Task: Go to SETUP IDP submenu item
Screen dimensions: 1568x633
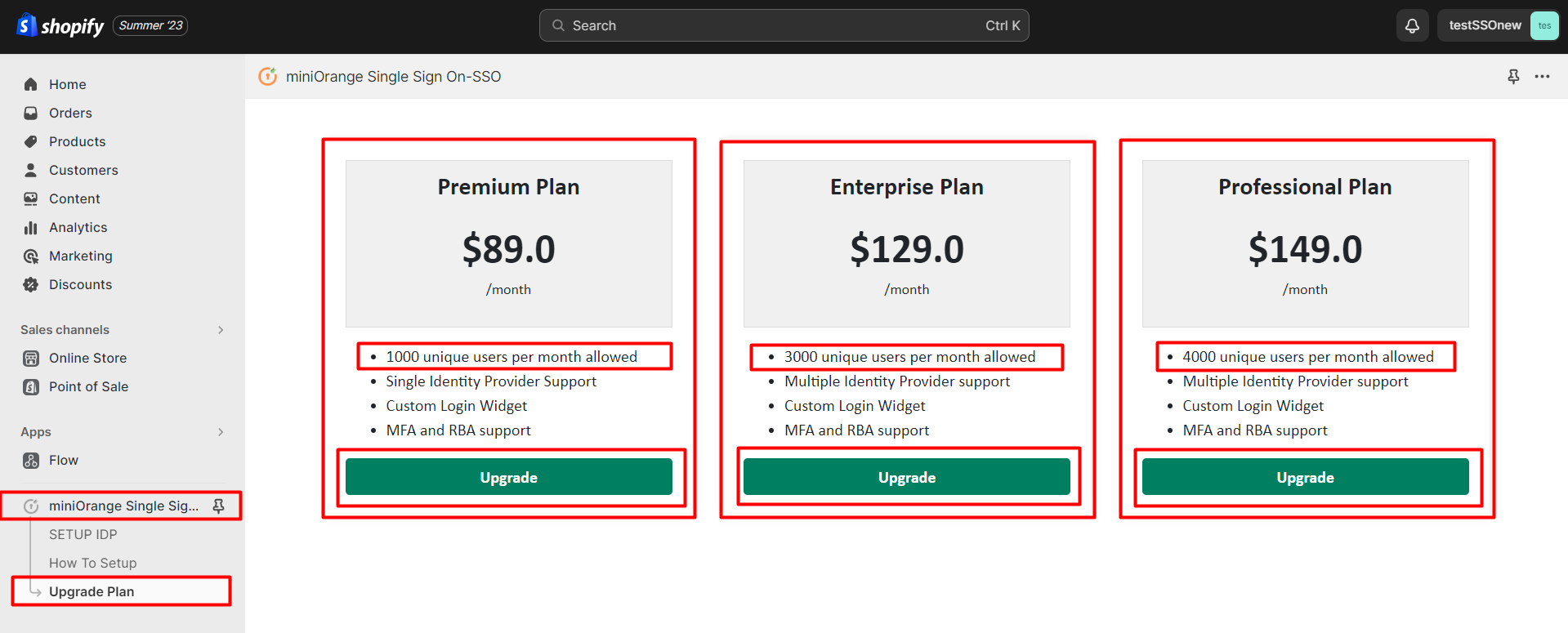Action: click(x=83, y=534)
